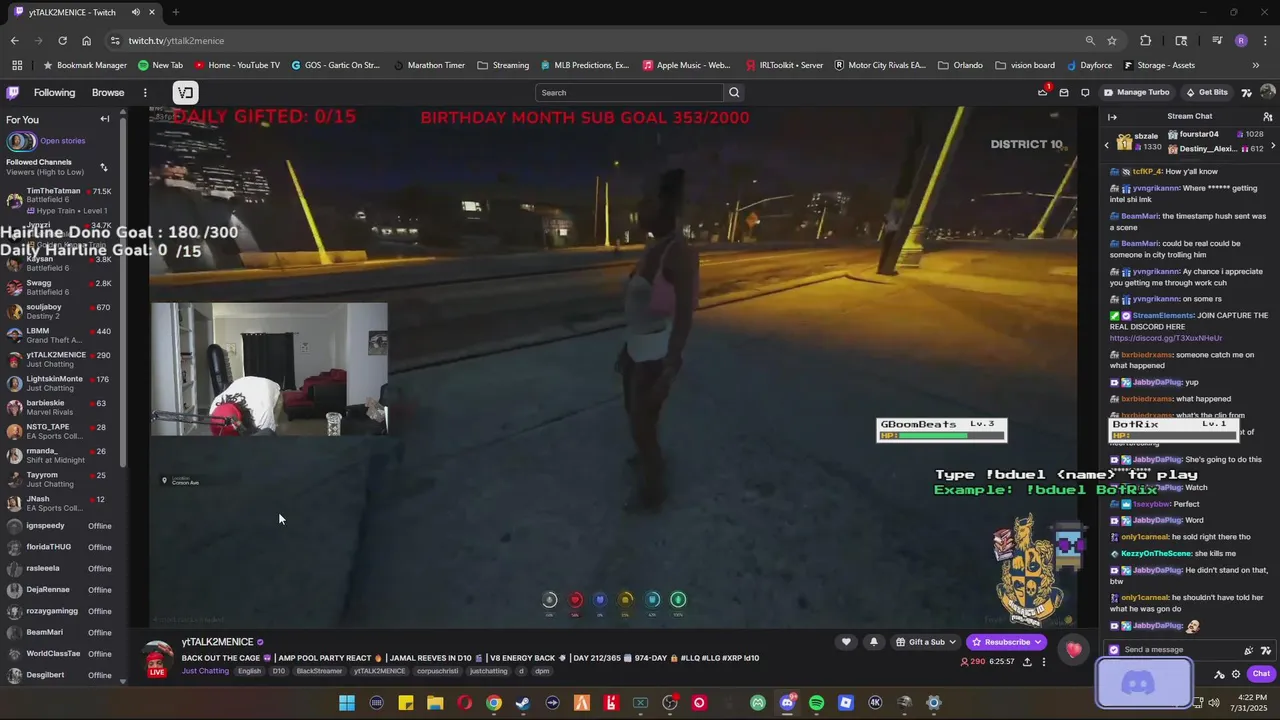The width and height of the screenshot is (1280, 720).
Task: Open the stream options three-dot menu
Action: (1044, 662)
